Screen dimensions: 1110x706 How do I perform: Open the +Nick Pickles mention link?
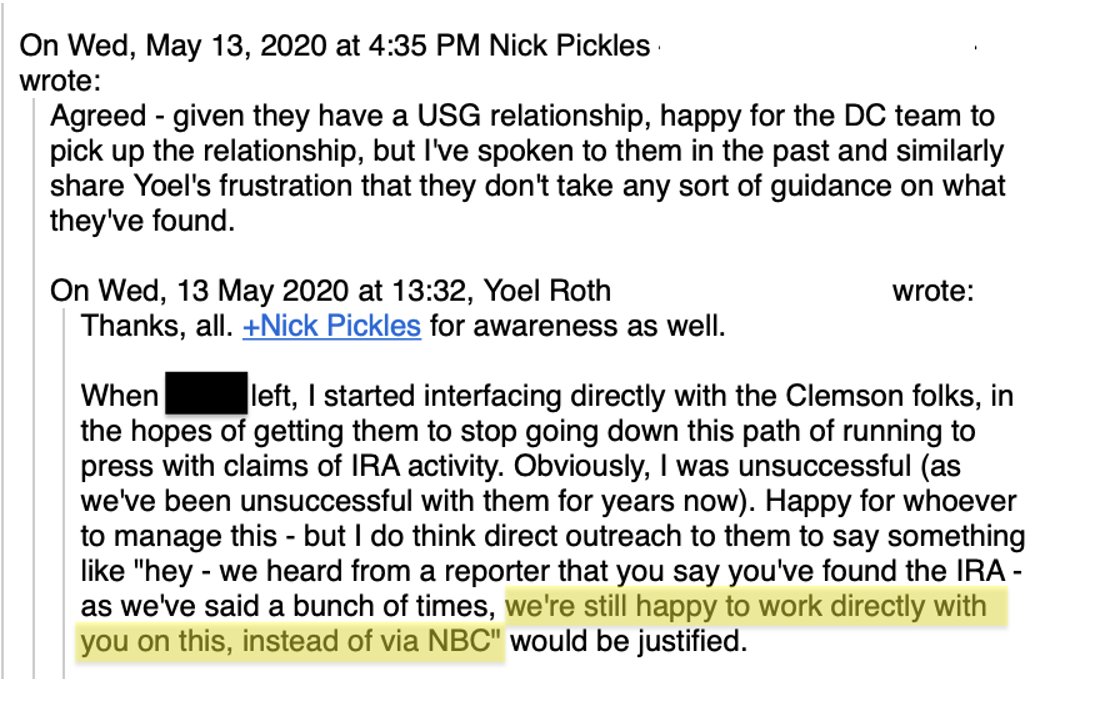[331, 327]
